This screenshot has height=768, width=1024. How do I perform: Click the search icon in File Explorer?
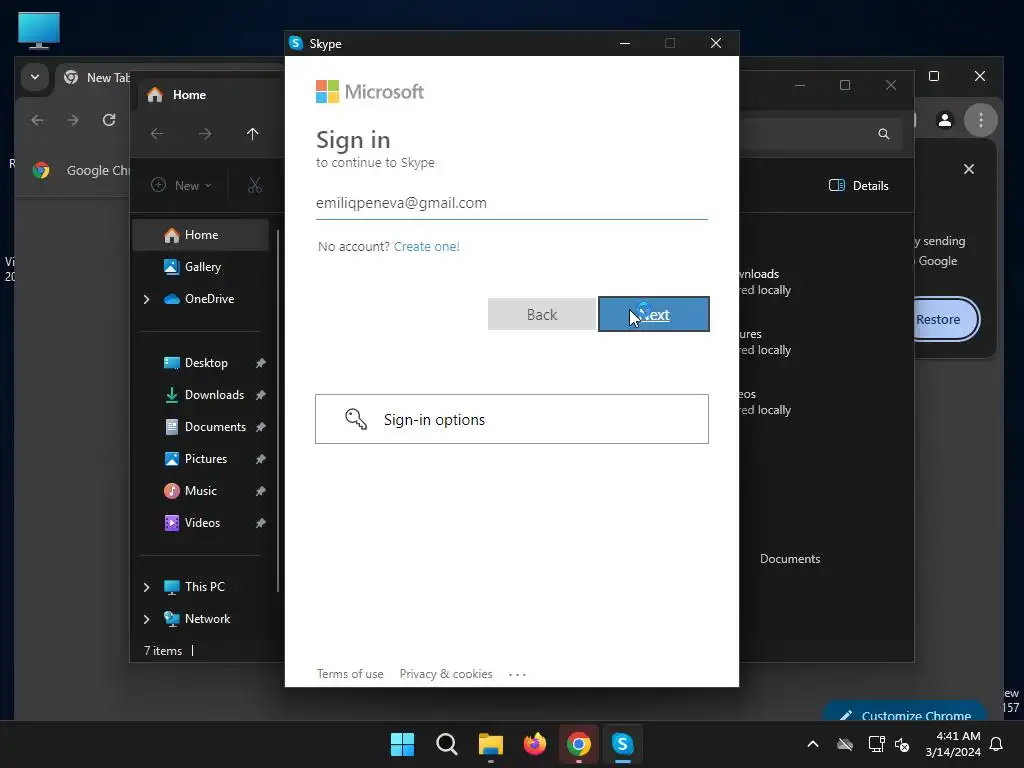[x=884, y=134]
